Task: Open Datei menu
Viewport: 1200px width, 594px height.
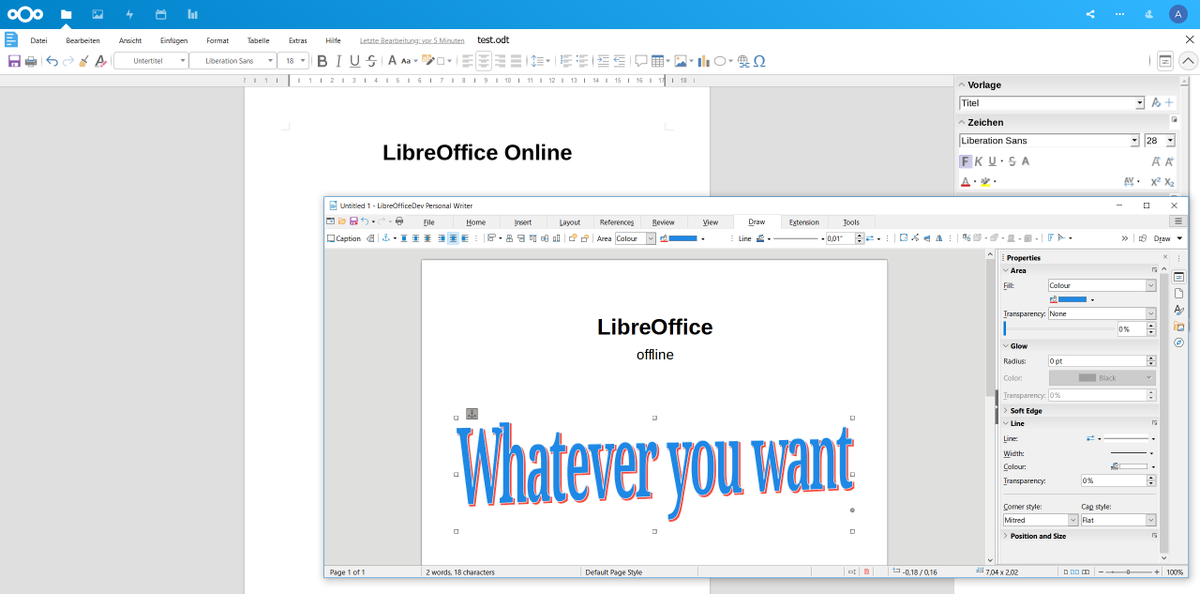Action: (39, 40)
